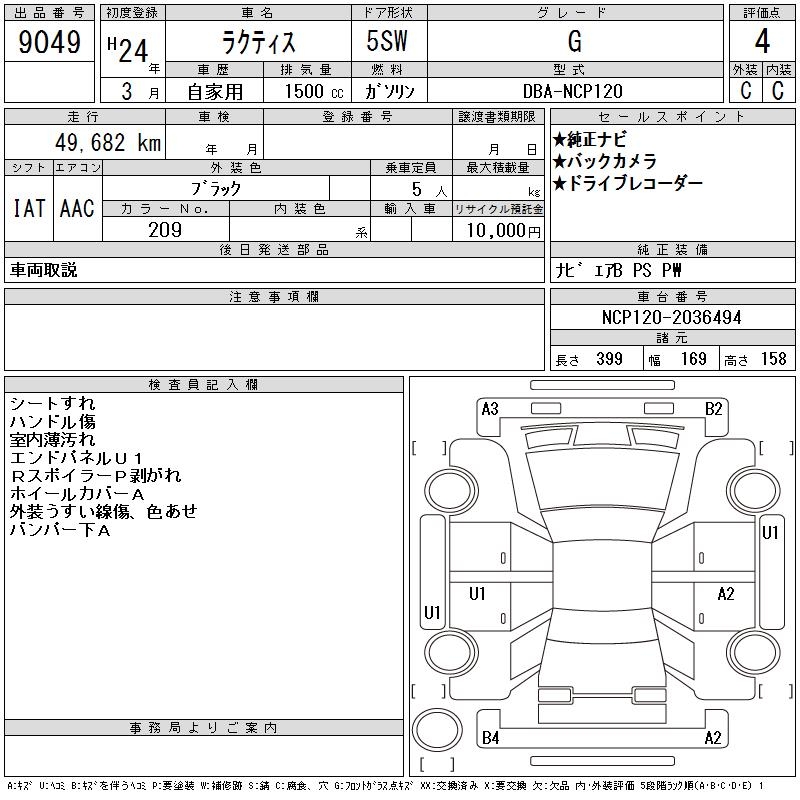This screenshot has width=800, height=800.
Task: Click color number 209
Action: pos(165,230)
